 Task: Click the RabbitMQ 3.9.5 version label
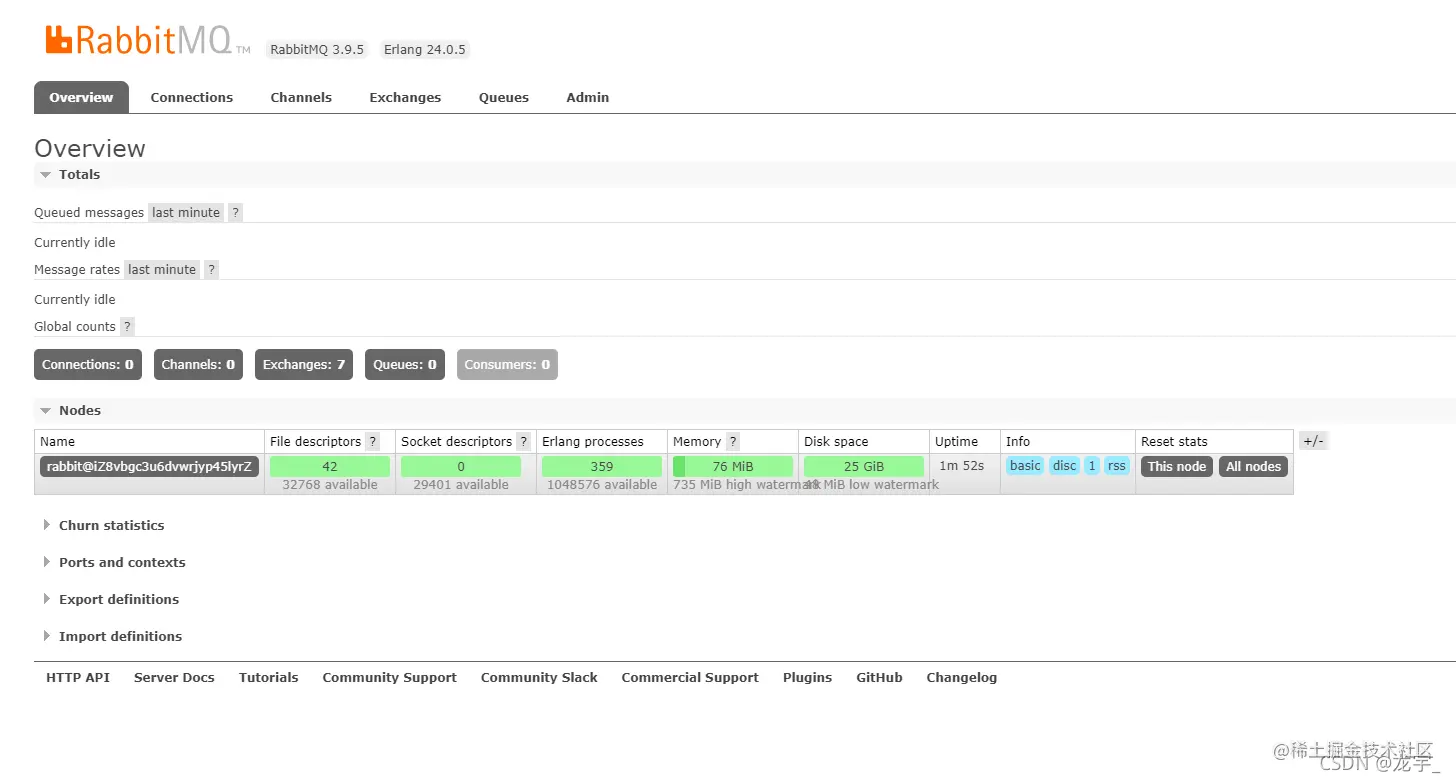click(317, 49)
